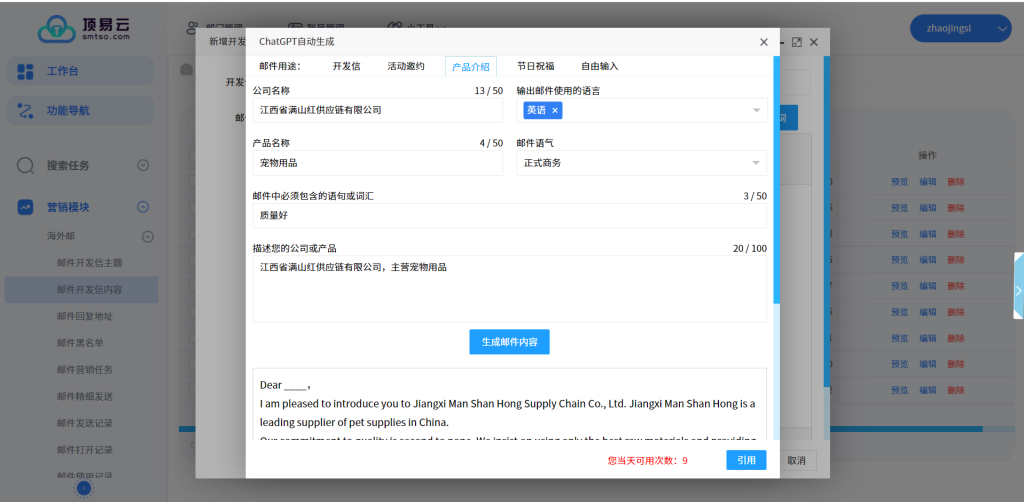Maximize the background 新增开发 dialog
1024x502 pixels.
click(x=797, y=42)
